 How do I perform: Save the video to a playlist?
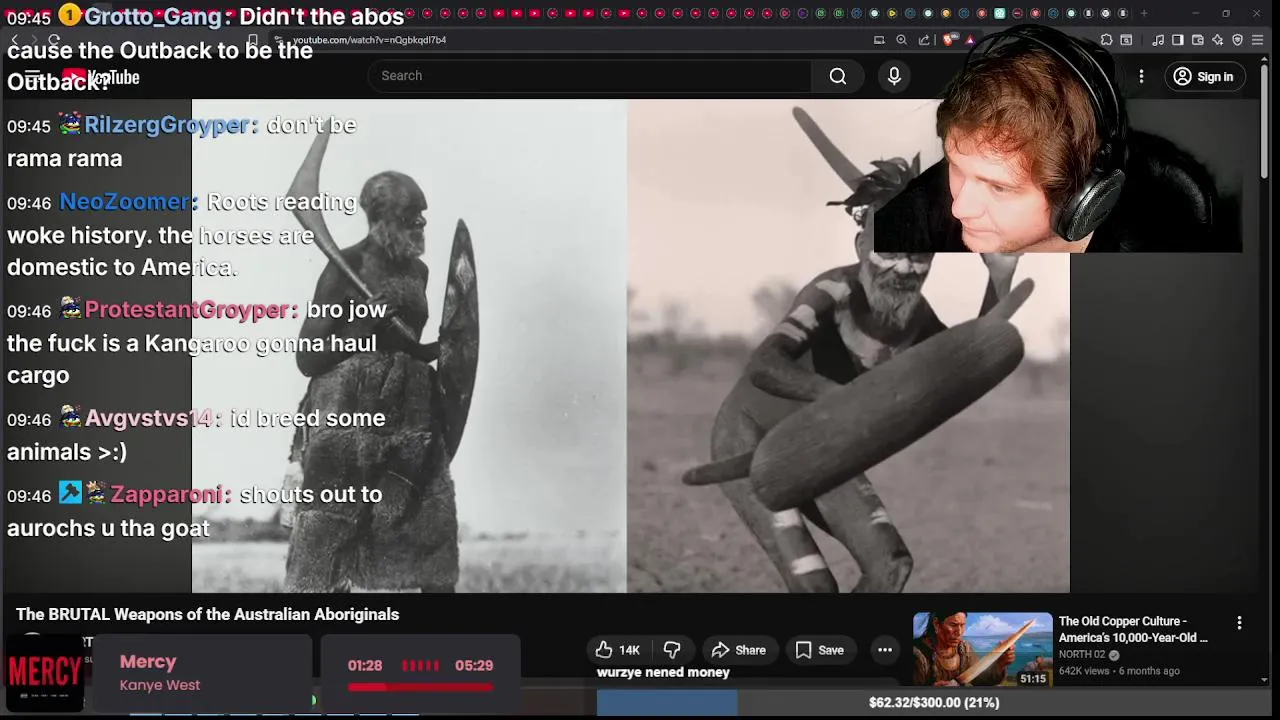(819, 650)
